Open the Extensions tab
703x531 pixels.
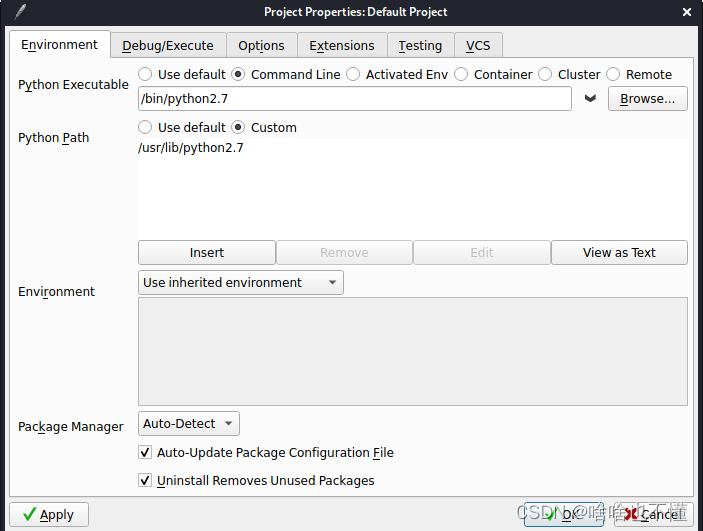pos(342,45)
